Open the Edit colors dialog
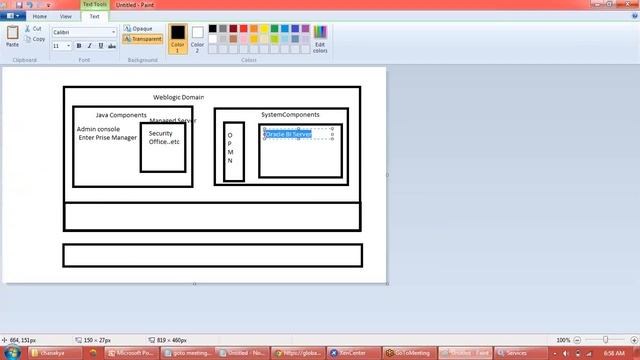The width and height of the screenshot is (640, 360). pyautogui.click(x=320, y=39)
